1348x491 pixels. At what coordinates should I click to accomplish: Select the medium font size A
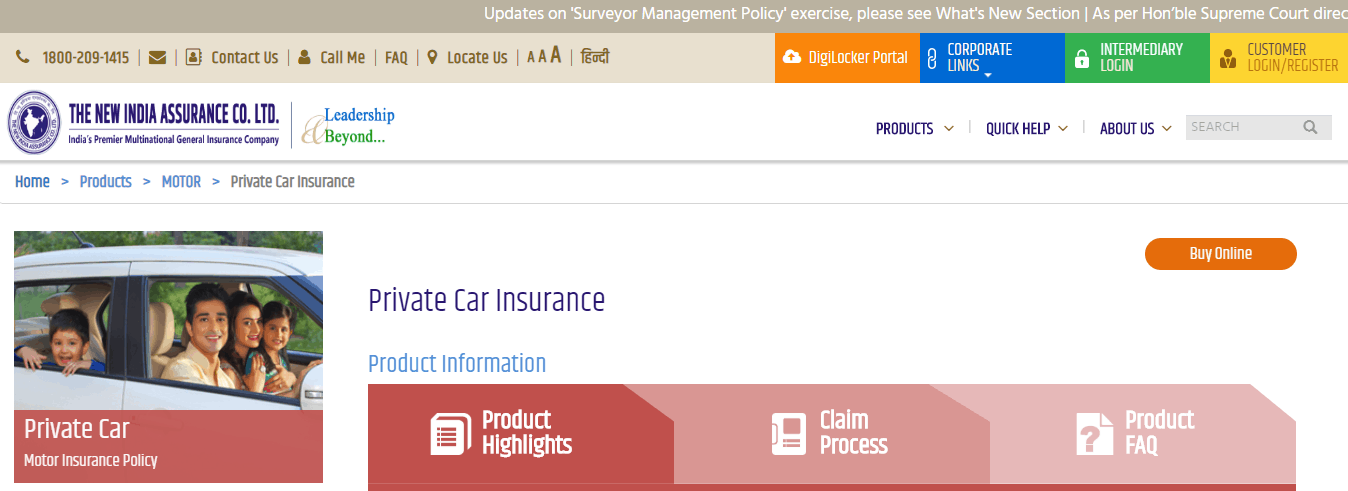click(x=542, y=57)
